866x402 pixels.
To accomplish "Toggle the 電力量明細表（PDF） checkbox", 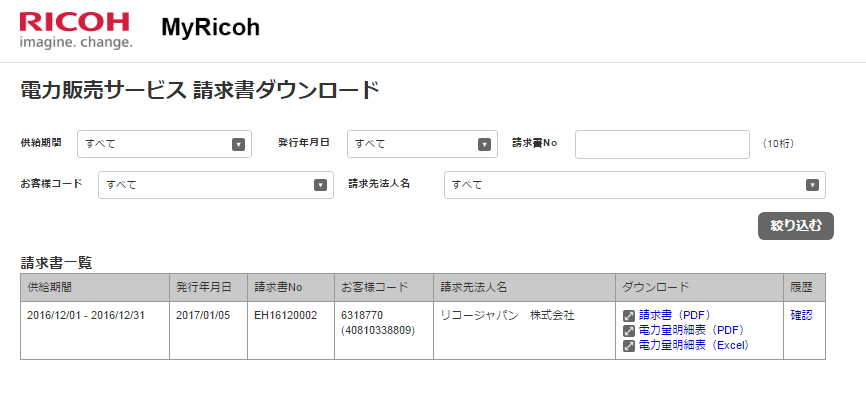I will coord(629,331).
